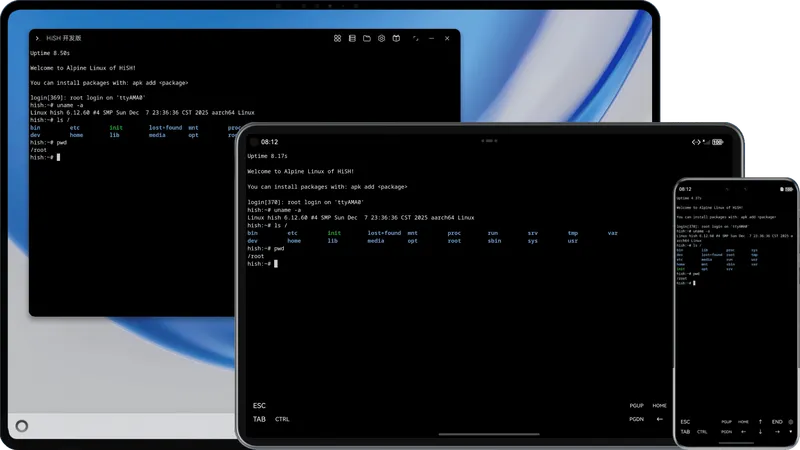This screenshot has width=800, height=450.
Task: Click 'hish:~# uname -a' line in PC terminal
Action: click(57, 105)
